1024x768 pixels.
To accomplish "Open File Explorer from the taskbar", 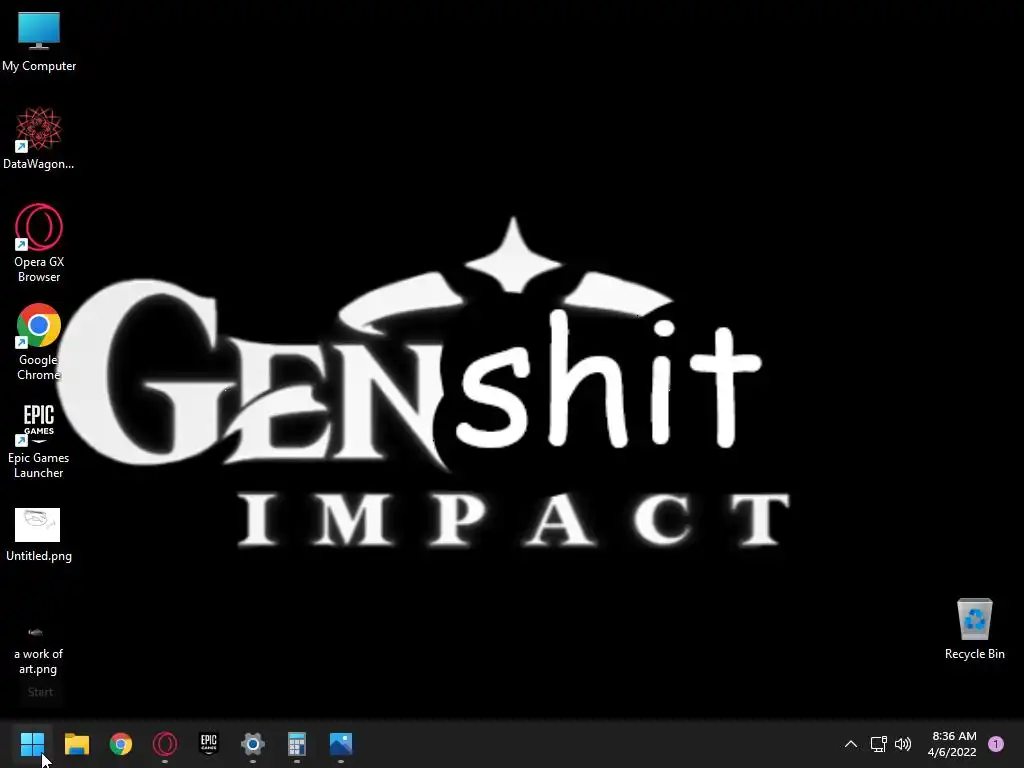I will click(76, 744).
